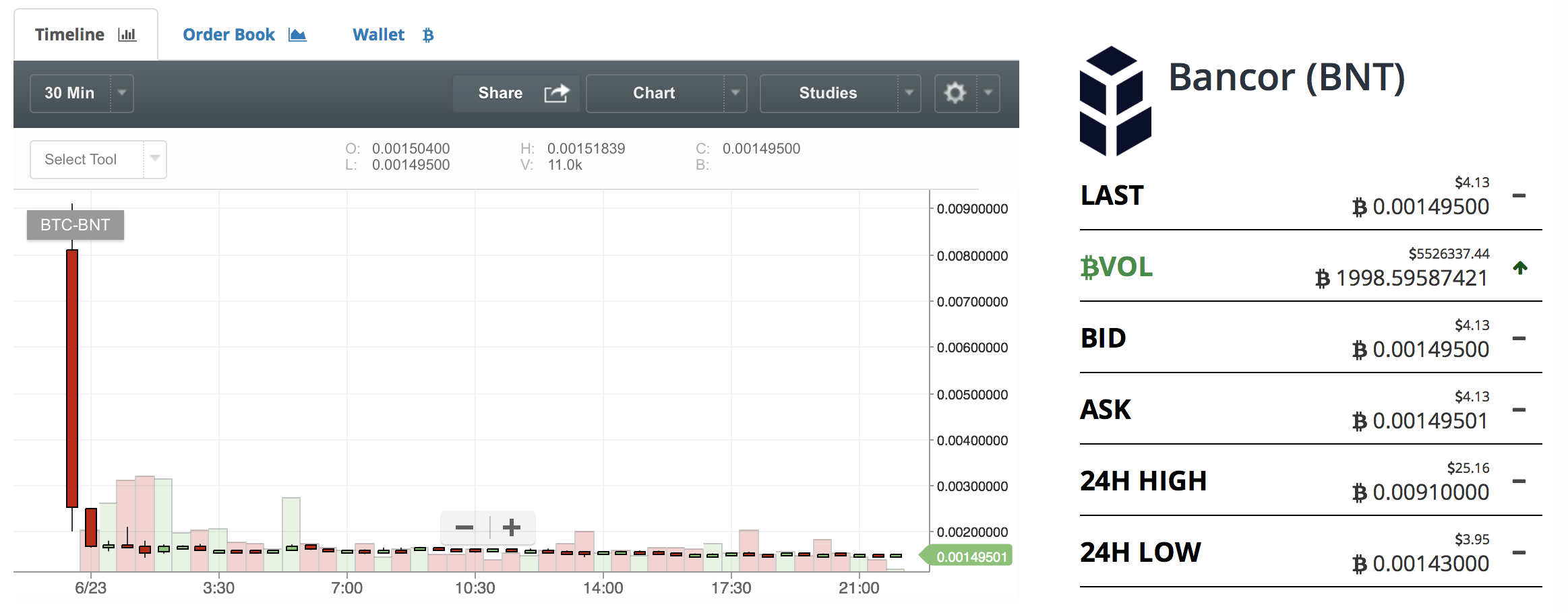The height and width of the screenshot is (613, 1568).
Task: Click the BTC-BNT chart label
Action: pos(75,225)
